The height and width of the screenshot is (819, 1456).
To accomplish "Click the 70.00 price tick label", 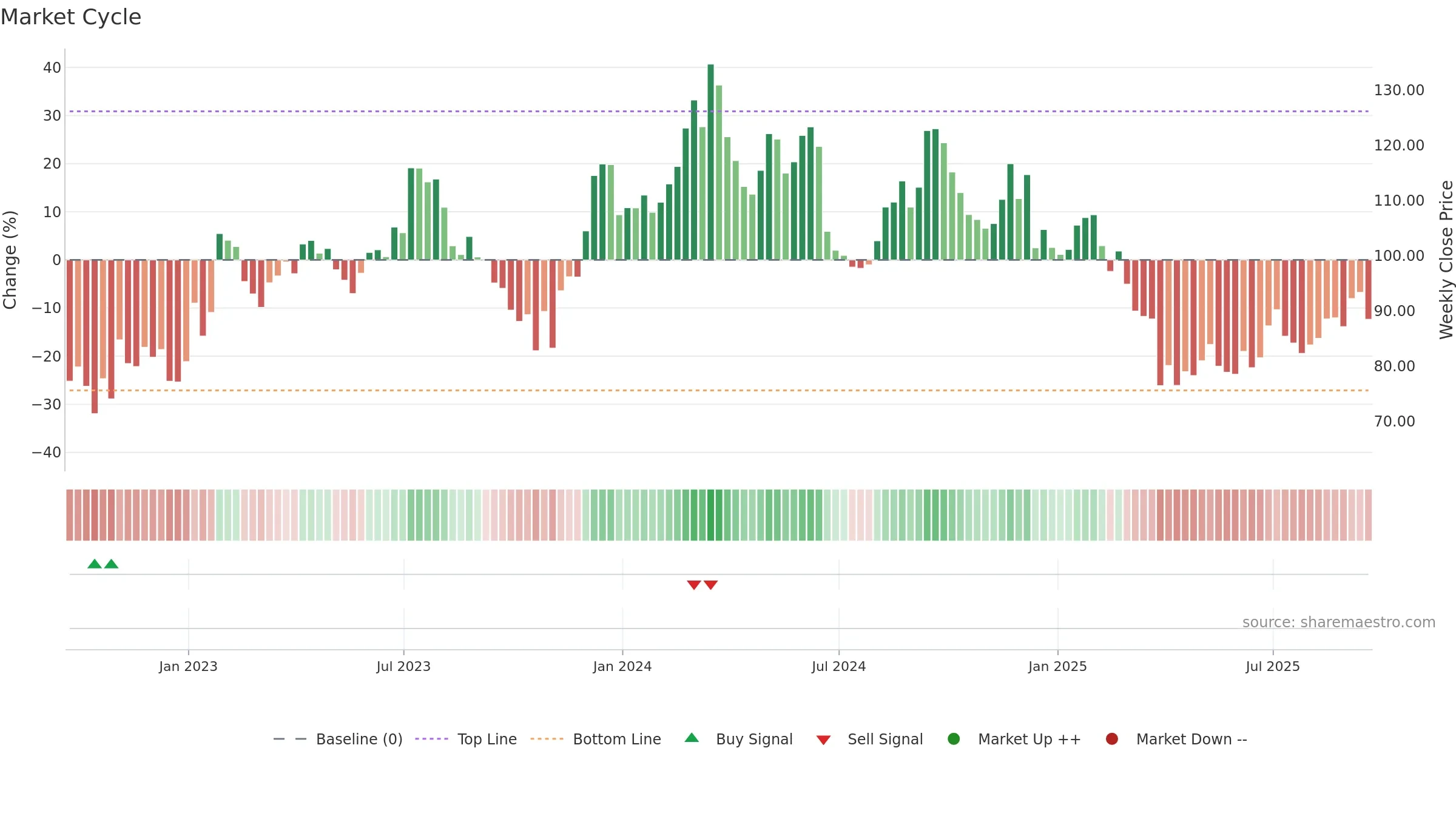I will (1394, 422).
